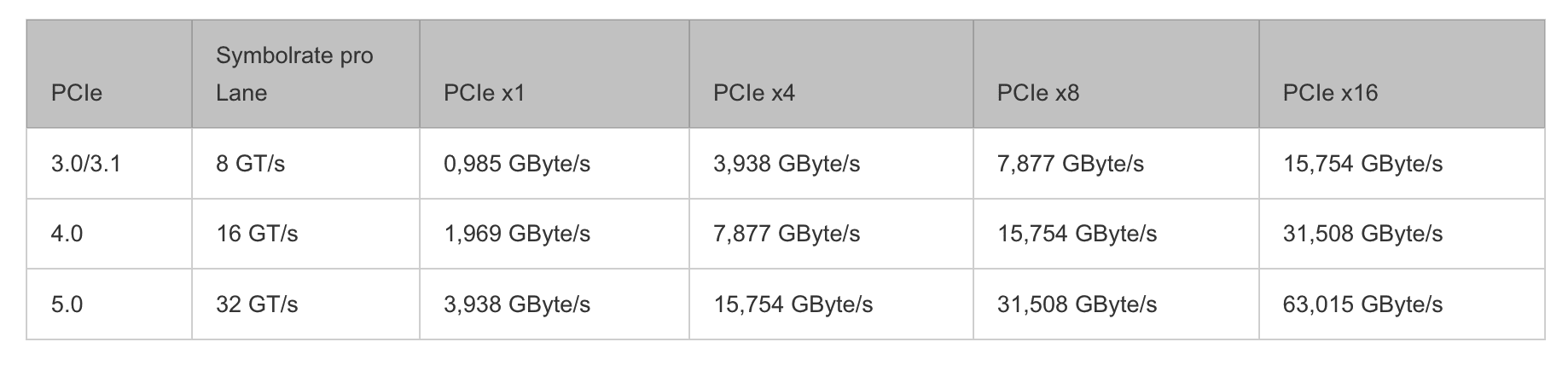Viewport: 1568px width, 365px height.
Task: Select the Symbolrate pro Lane header
Action: pyautogui.click(x=294, y=74)
